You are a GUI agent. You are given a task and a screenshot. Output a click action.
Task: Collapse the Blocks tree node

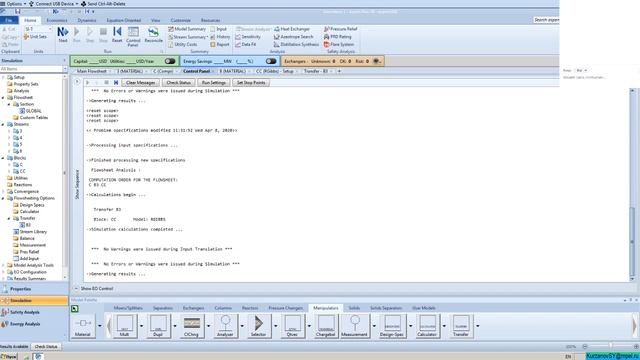click(x=3, y=158)
